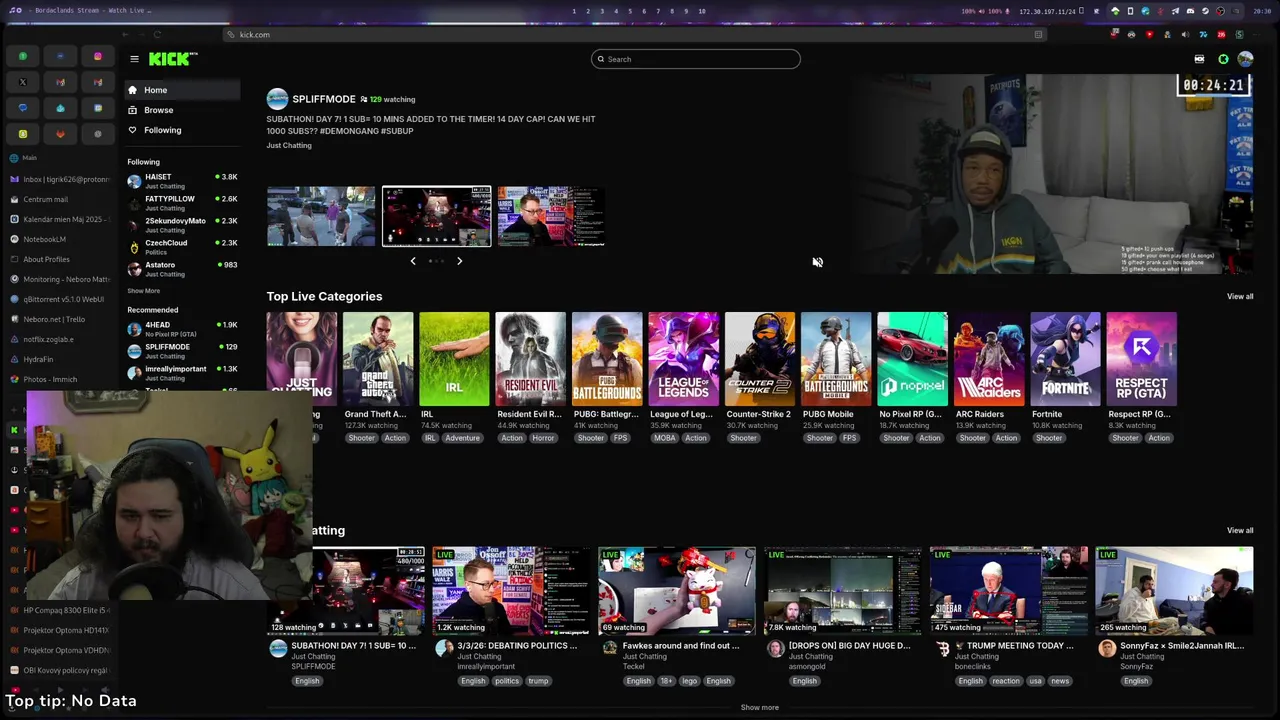
Task: Click the Steam tray icon
Action: point(1205,11)
